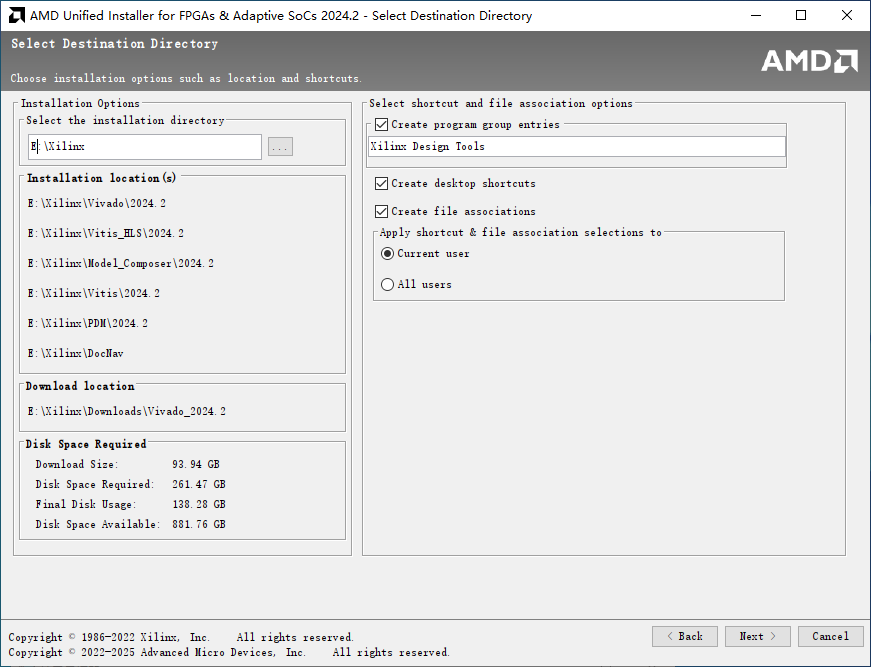Click the Disk Space Required value 261.47 GB

pos(199,484)
